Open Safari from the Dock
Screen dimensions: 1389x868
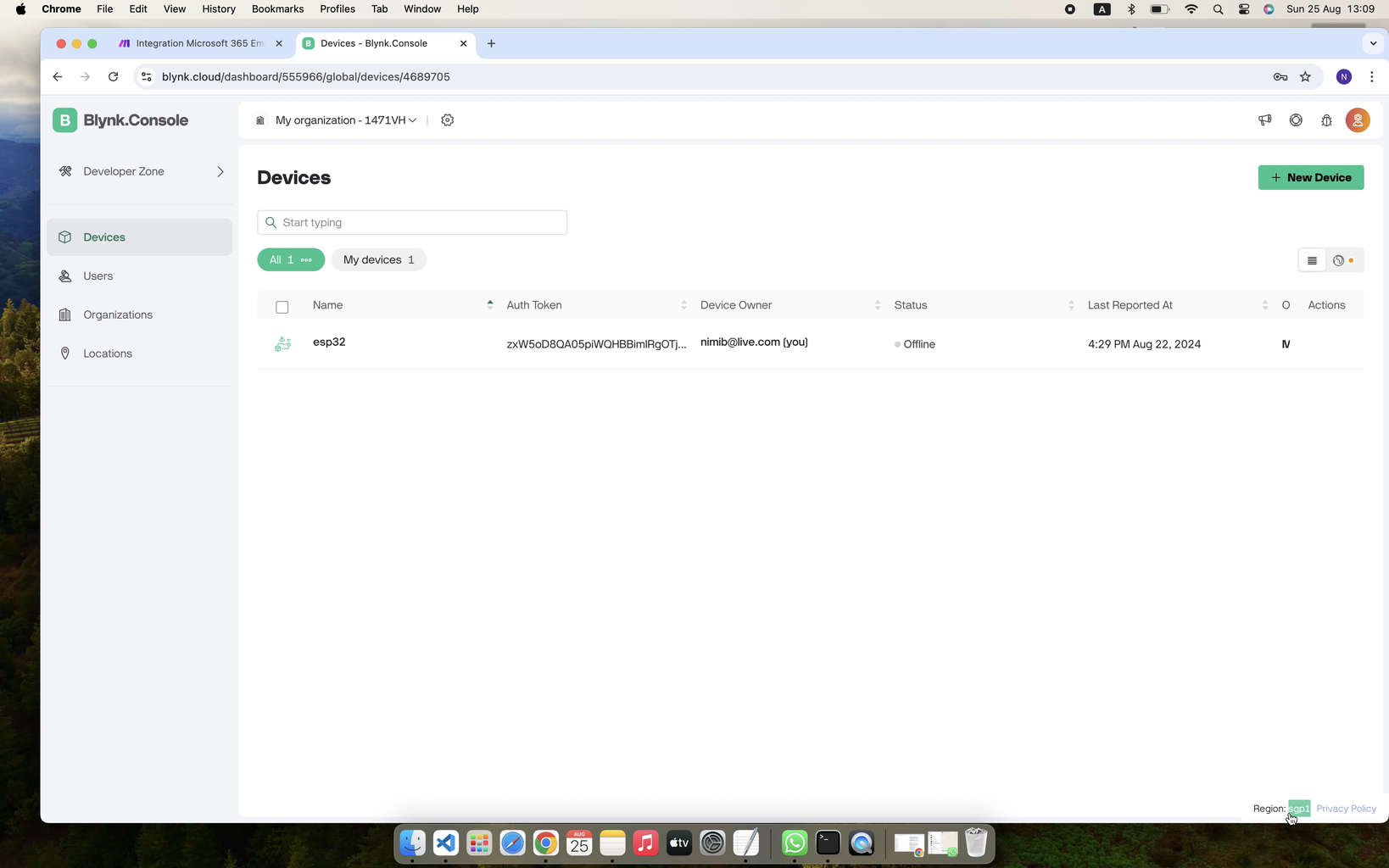coord(512,843)
